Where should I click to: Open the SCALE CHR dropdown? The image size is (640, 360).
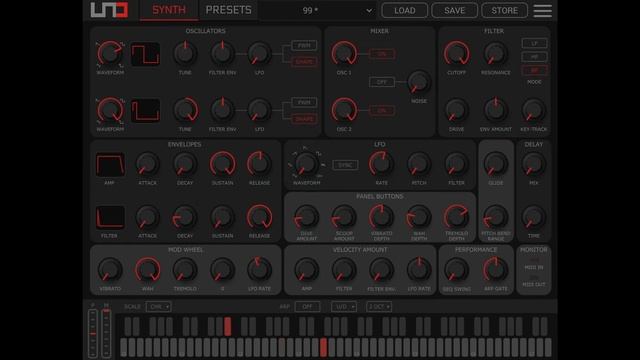pos(158,307)
